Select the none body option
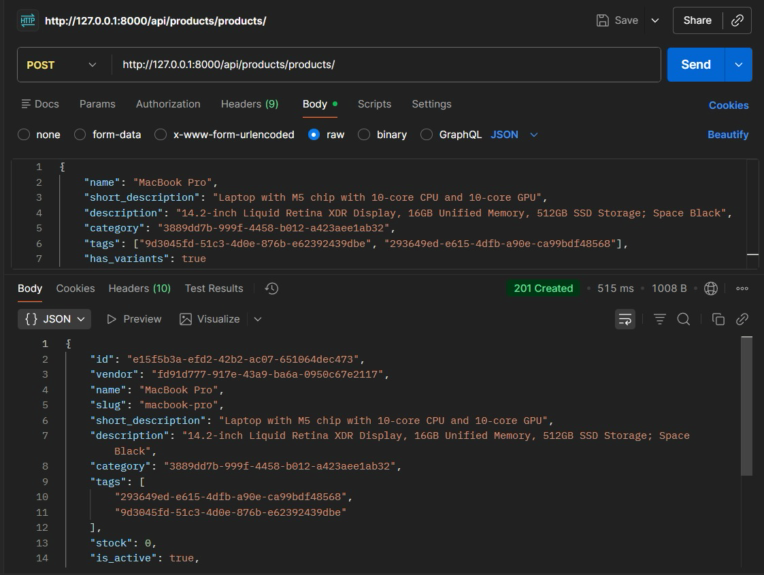This screenshot has height=575, width=764. tap(24, 134)
